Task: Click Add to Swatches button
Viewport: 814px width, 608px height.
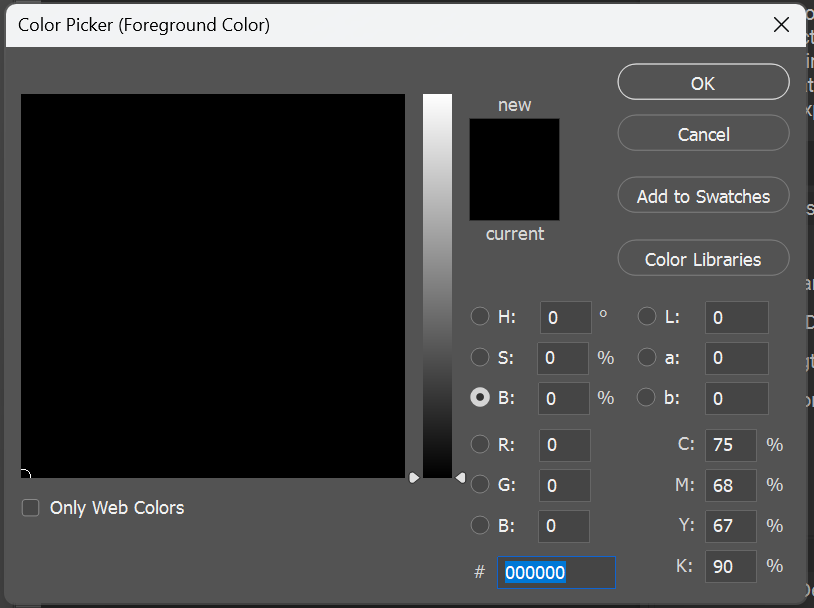Action: (x=703, y=196)
